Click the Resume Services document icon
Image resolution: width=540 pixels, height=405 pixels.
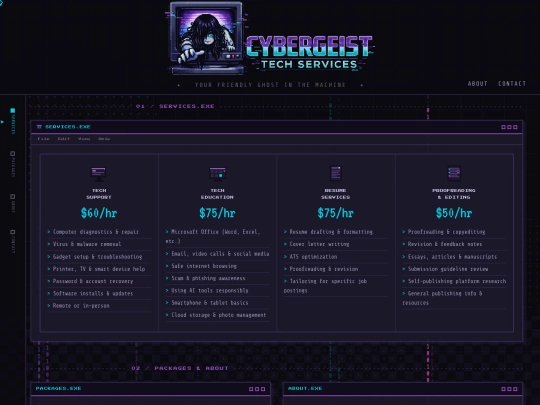click(336, 173)
